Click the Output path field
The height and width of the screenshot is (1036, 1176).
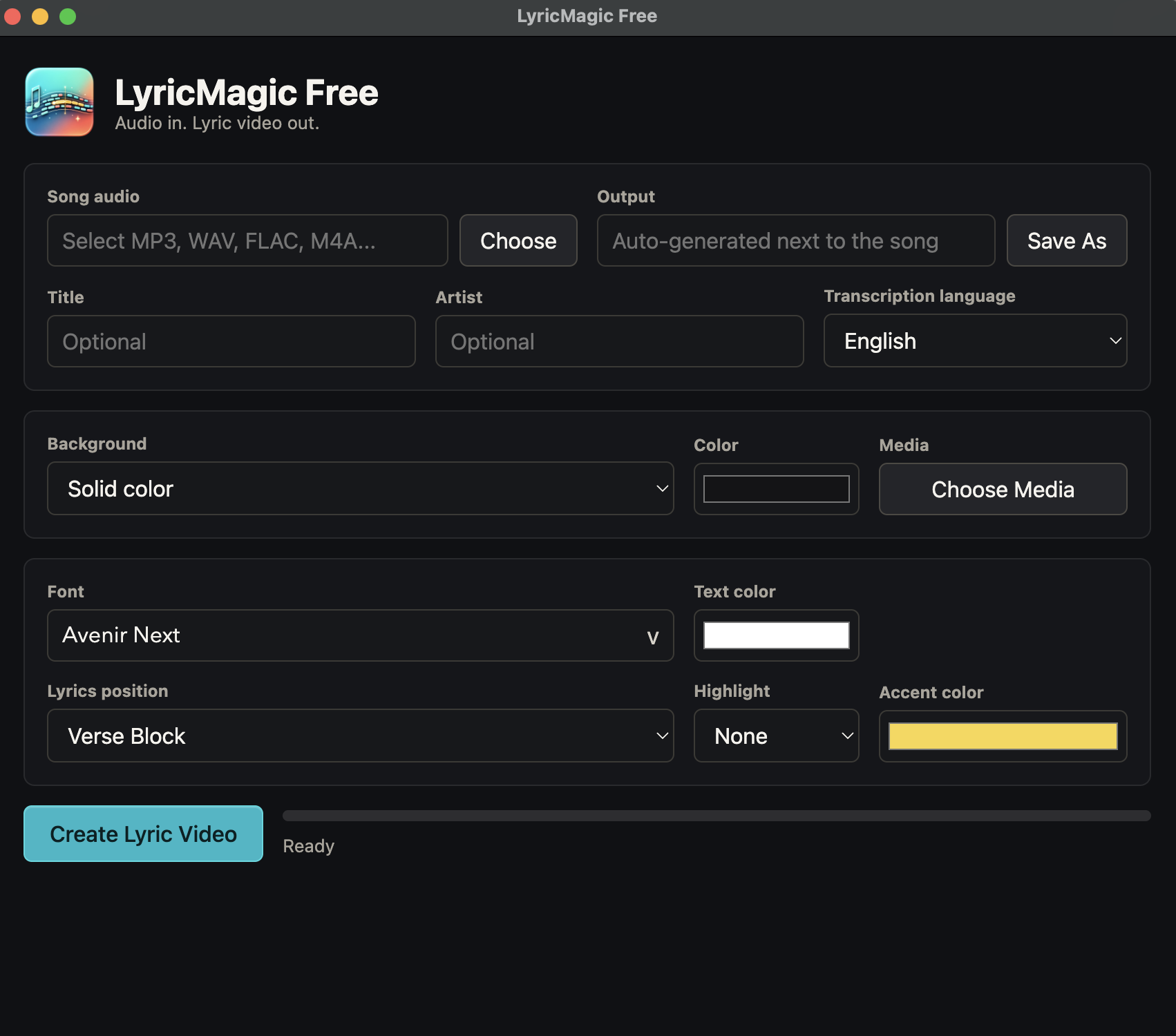(x=796, y=240)
